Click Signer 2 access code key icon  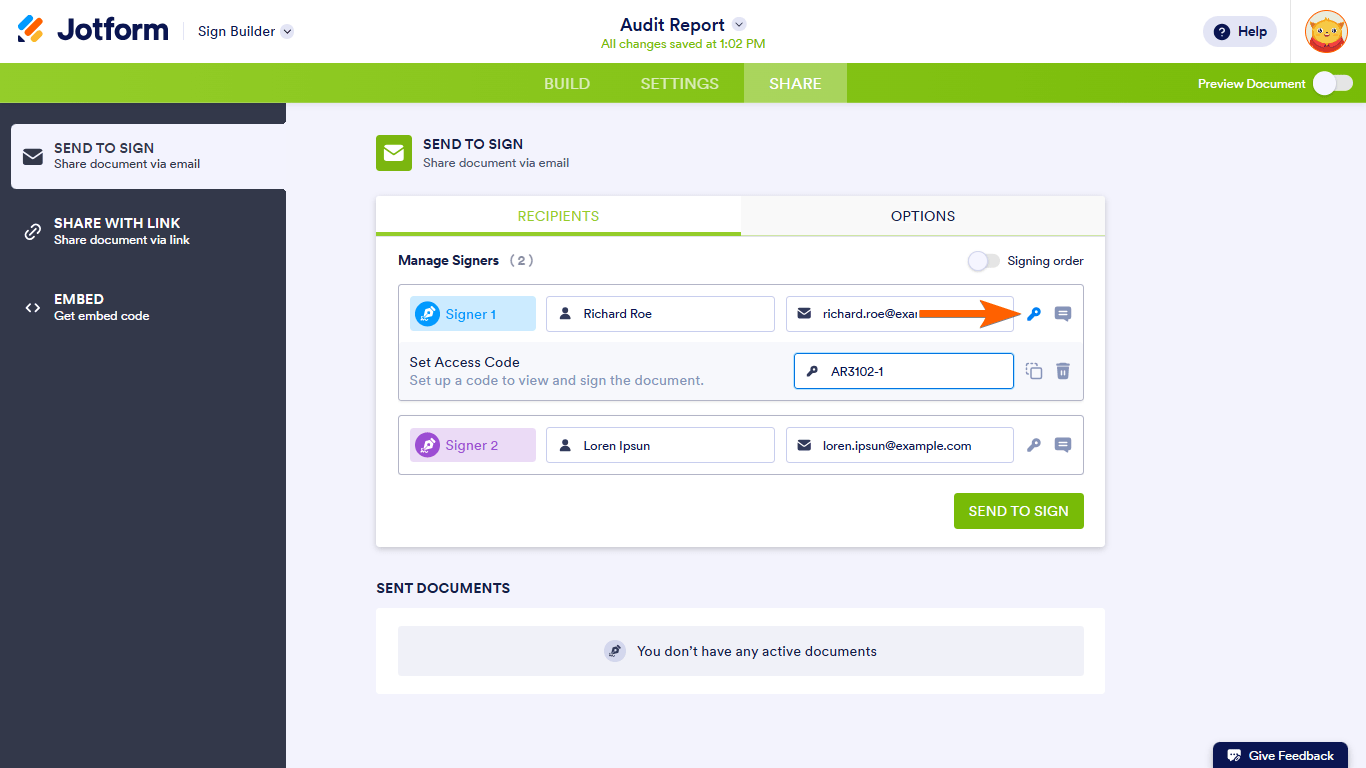click(1034, 445)
